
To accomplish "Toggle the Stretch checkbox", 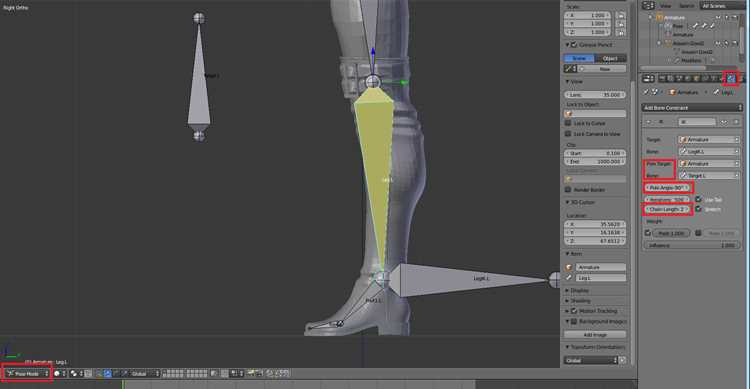I will [x=698, y=210].
